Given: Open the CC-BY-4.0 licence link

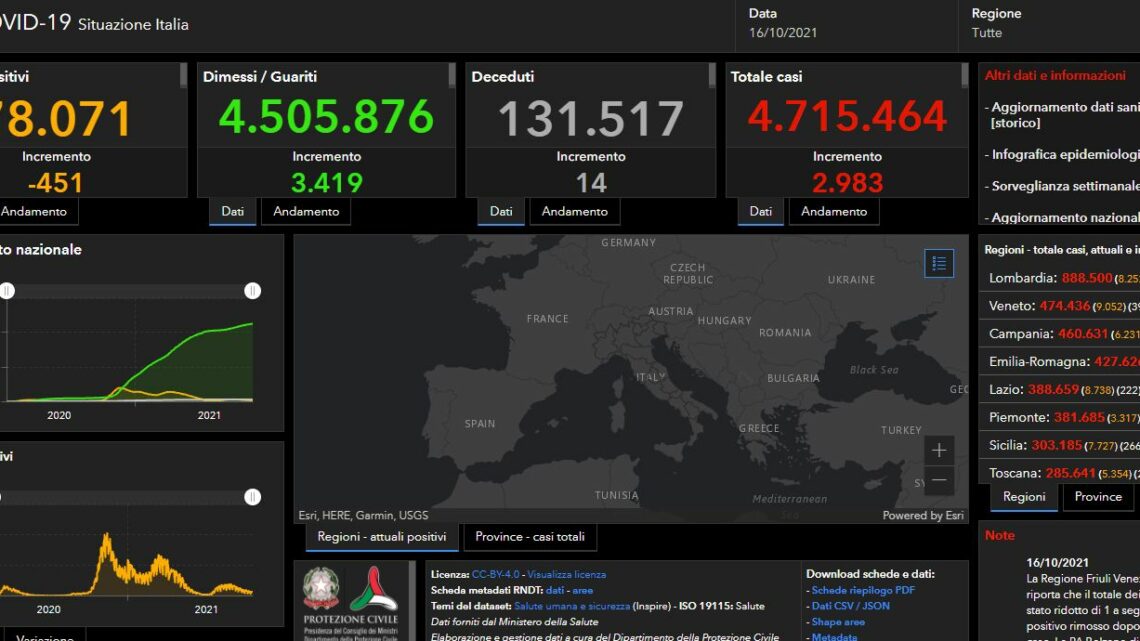Looking at the screenshot, I should coord(495,574).
